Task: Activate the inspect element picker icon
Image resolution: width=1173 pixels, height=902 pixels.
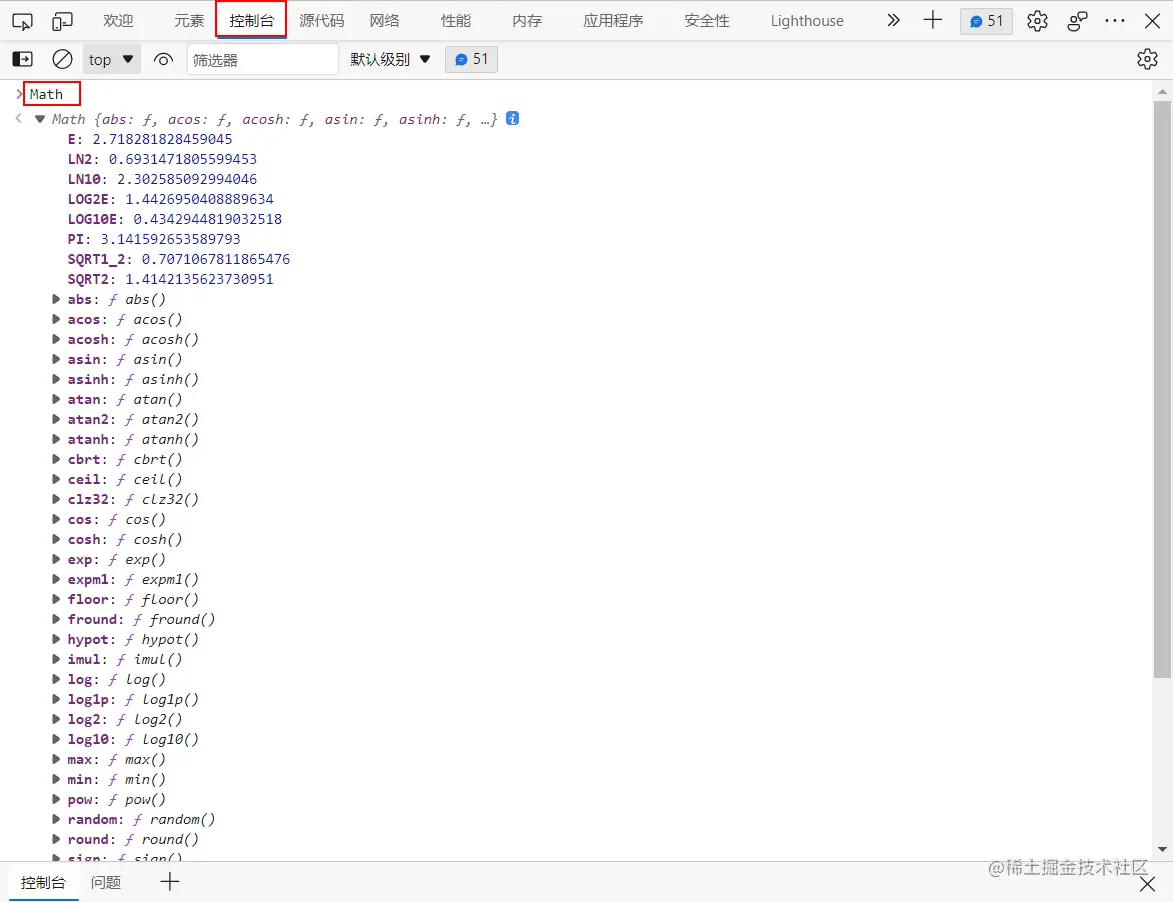Action: [22, 21]
